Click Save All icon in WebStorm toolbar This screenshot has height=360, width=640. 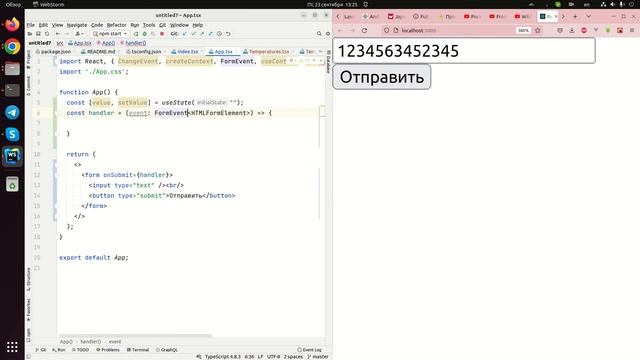(38, 34)
